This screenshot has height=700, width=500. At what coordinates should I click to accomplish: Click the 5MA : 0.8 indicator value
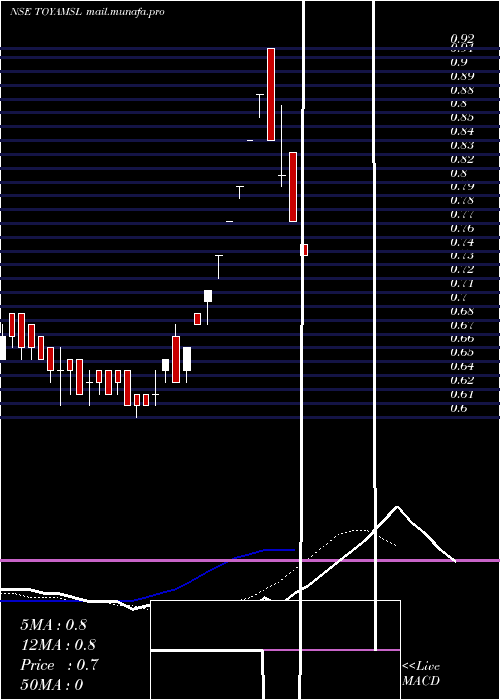tap(54, 625)
